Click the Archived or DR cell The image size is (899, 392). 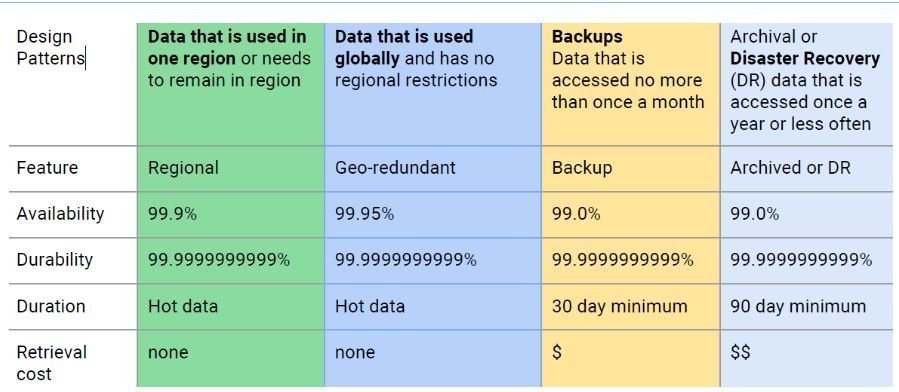tap(806, 168)
